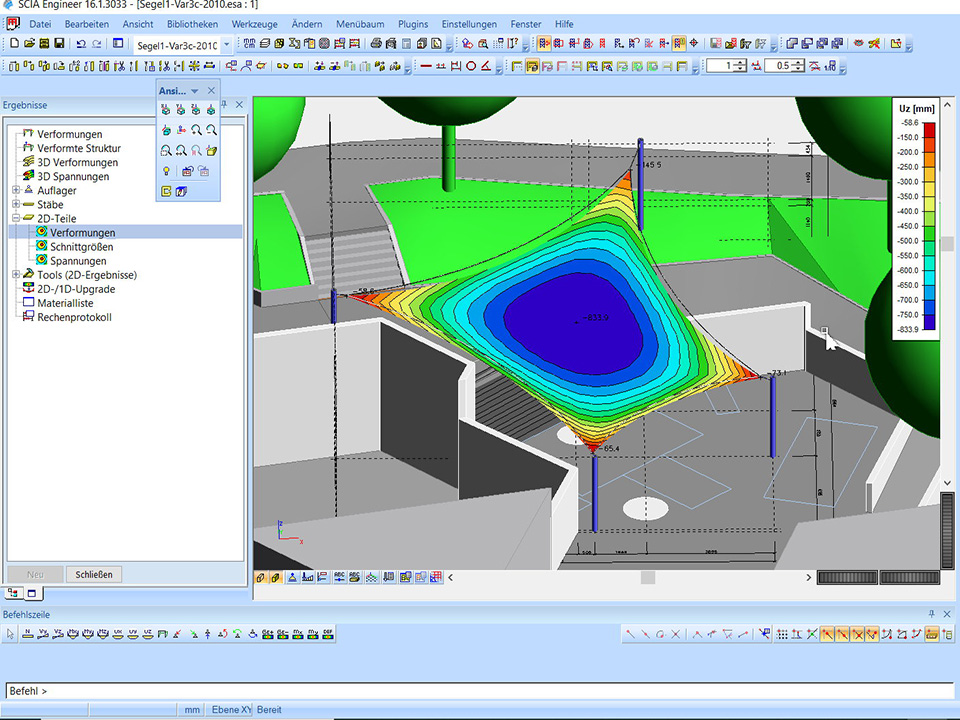Click the light bulb icon in Ansicht panel
The image size is (960, 720).
(x=166, y=171)
